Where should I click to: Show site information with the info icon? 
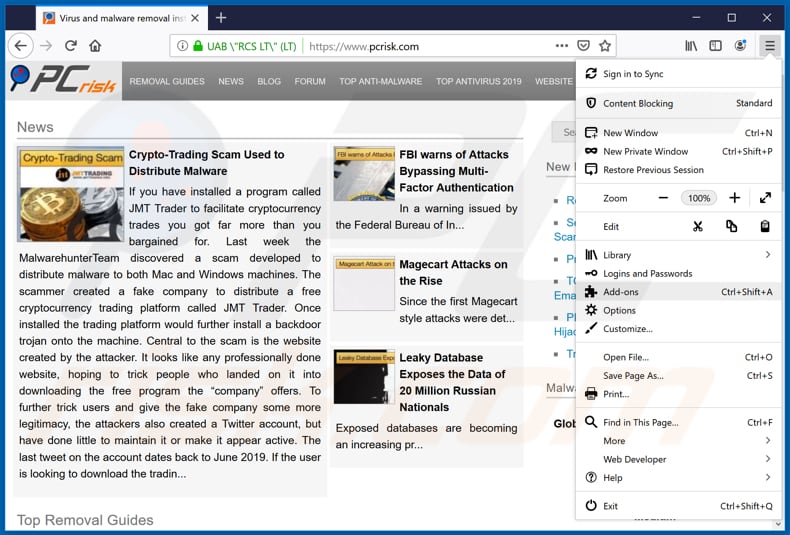182,46
